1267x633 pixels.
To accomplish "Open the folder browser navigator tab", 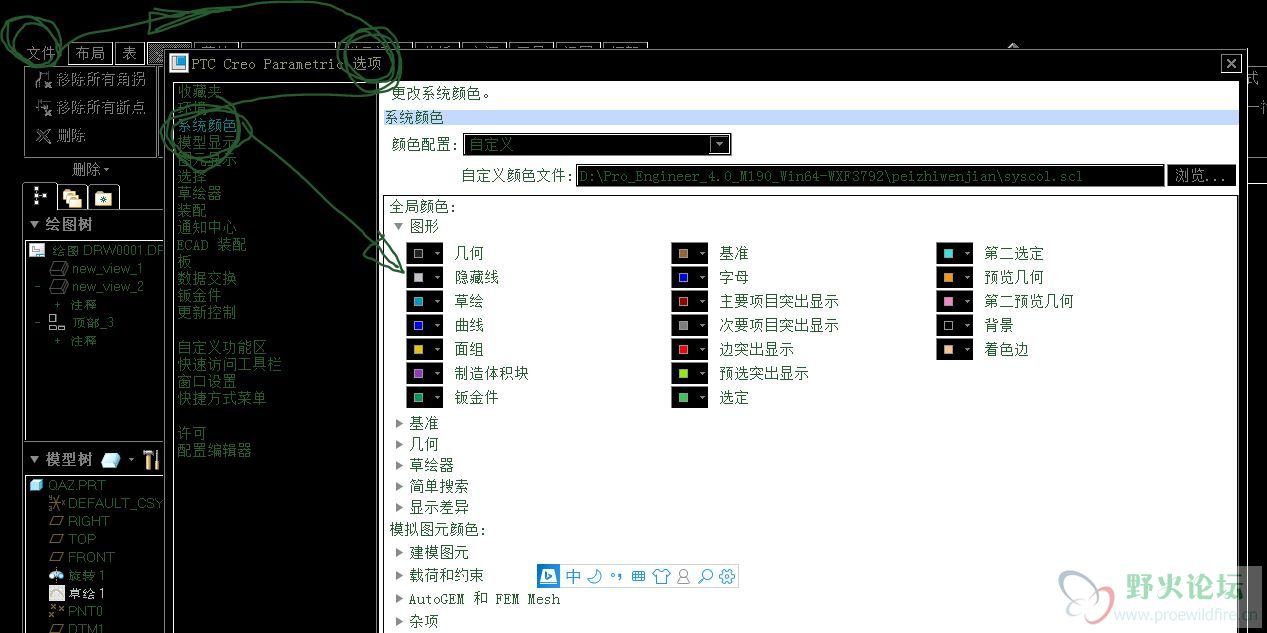I will [x=72, y=197].
